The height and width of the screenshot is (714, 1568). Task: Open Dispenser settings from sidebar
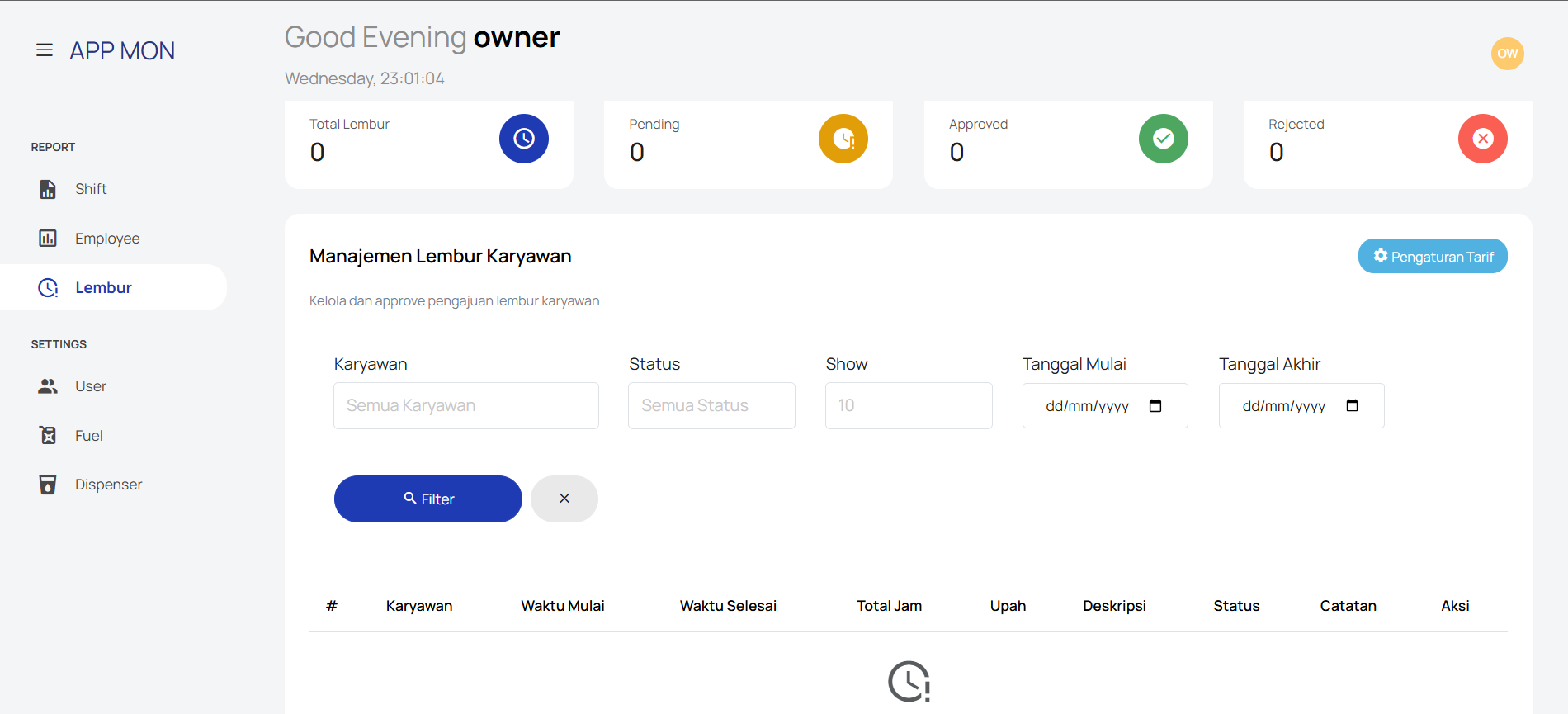click(x=108, y=485)
